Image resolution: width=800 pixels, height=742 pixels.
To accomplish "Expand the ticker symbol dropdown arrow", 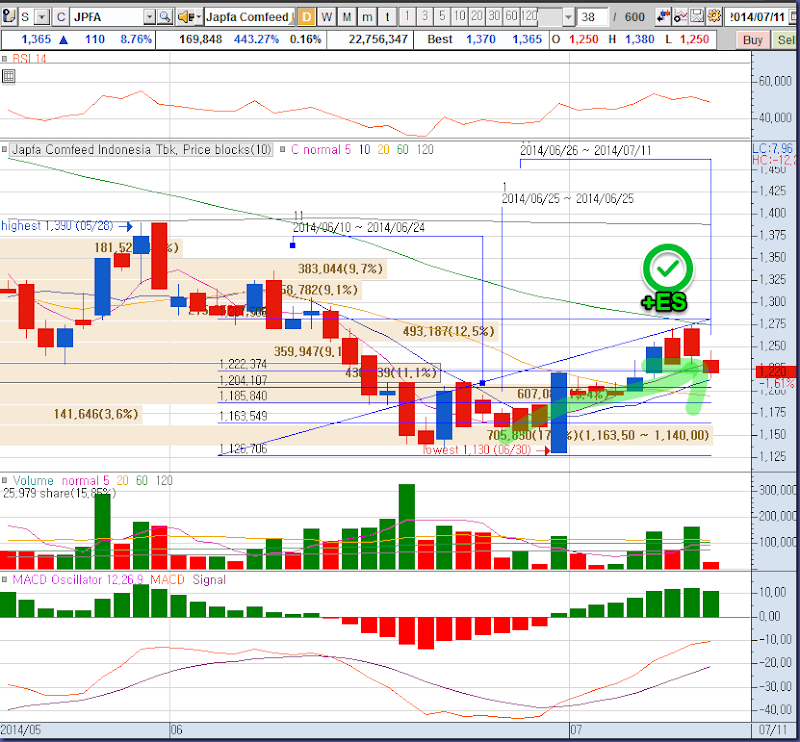I will [x=149, y=17].
